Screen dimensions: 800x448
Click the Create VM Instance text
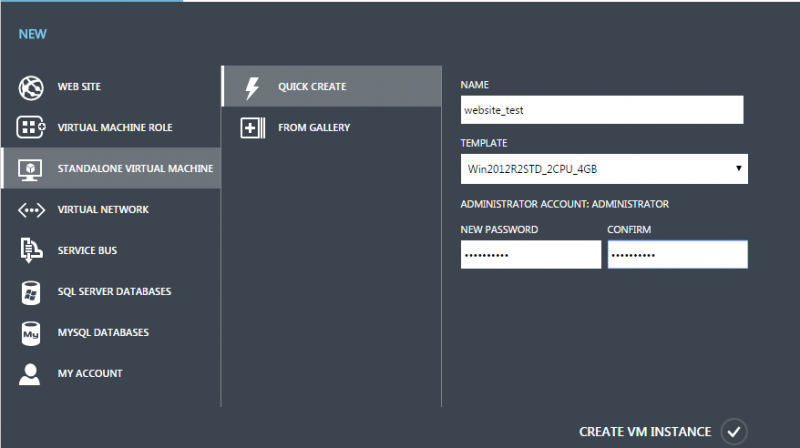(x=645, y=432)
